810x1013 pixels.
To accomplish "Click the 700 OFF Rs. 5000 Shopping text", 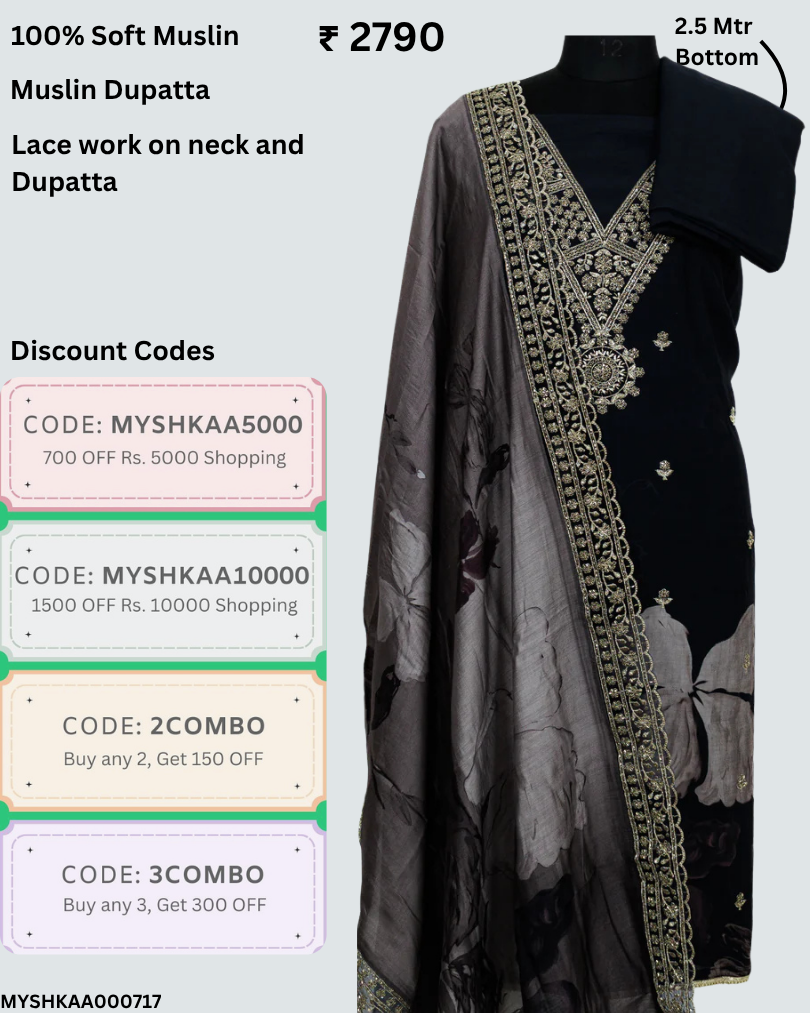I will [164, 457].
